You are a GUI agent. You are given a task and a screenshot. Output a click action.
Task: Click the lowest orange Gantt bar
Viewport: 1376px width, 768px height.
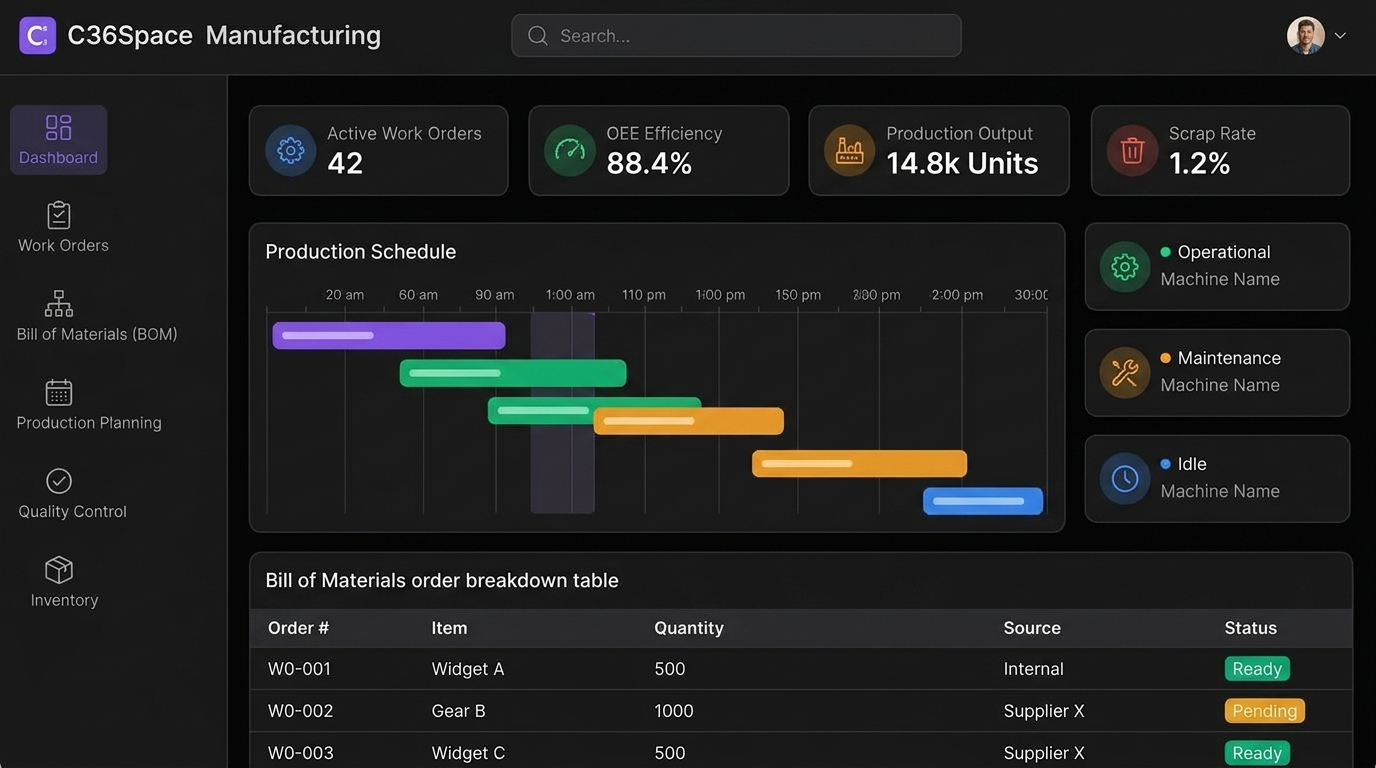859,464
